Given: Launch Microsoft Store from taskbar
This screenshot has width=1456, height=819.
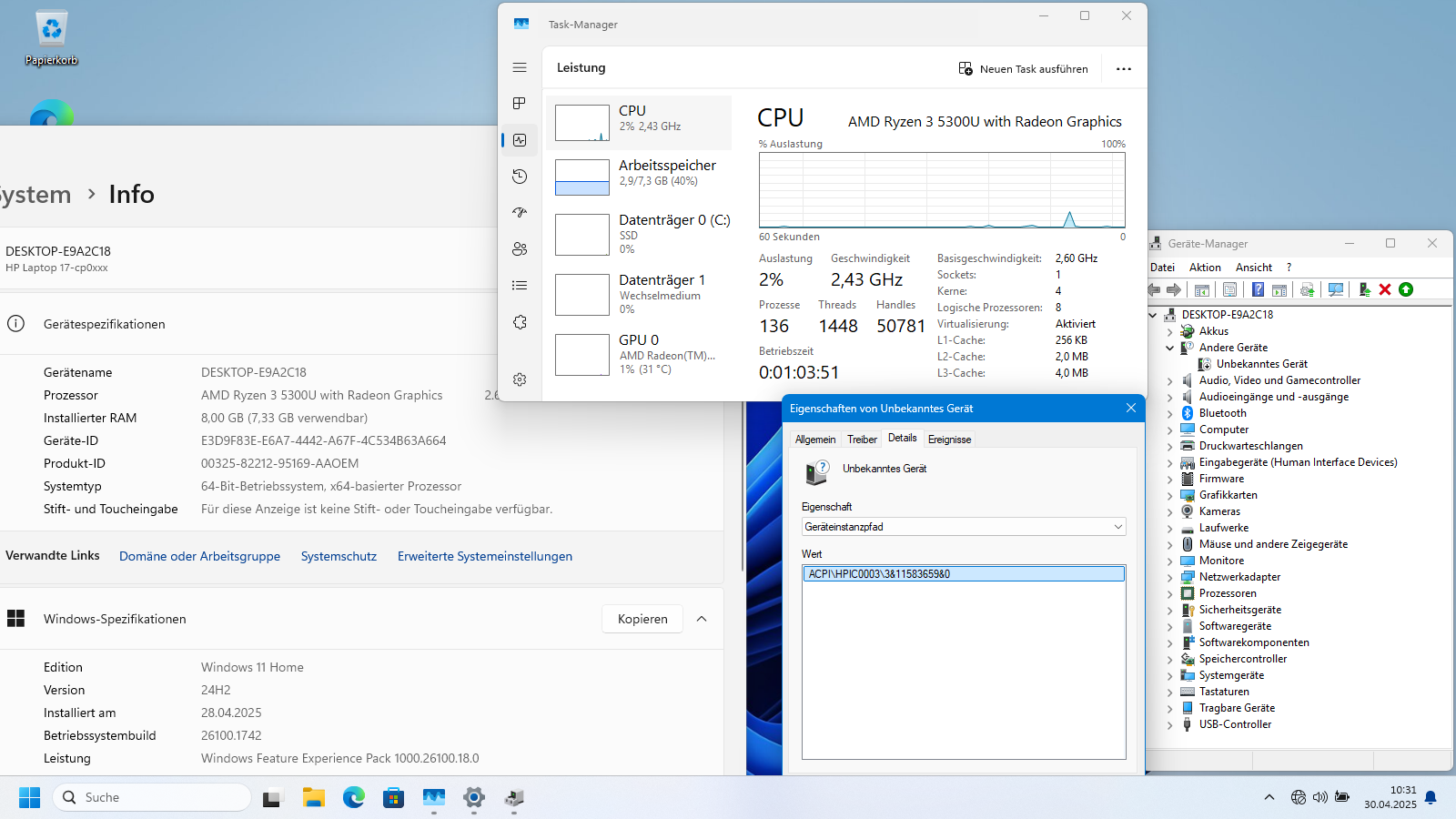Looking at the screenshot, I should pos(393,798).
